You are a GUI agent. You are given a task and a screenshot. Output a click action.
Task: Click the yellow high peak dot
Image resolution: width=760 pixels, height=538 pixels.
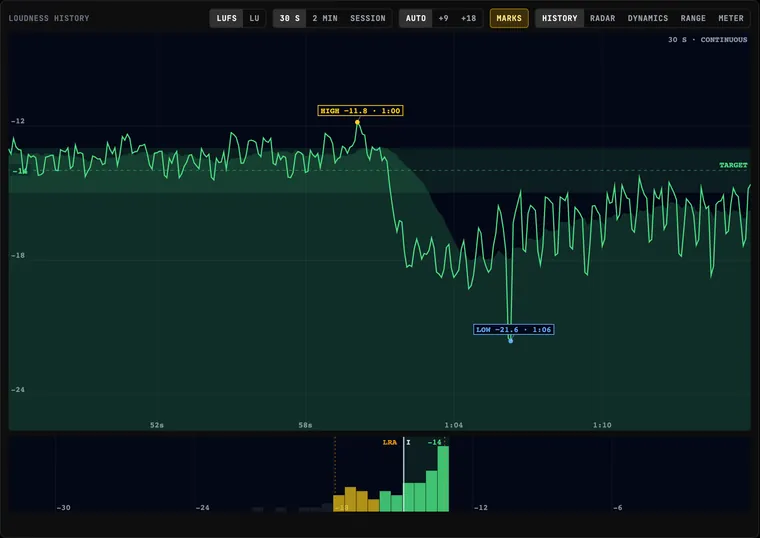coord(357,122)
